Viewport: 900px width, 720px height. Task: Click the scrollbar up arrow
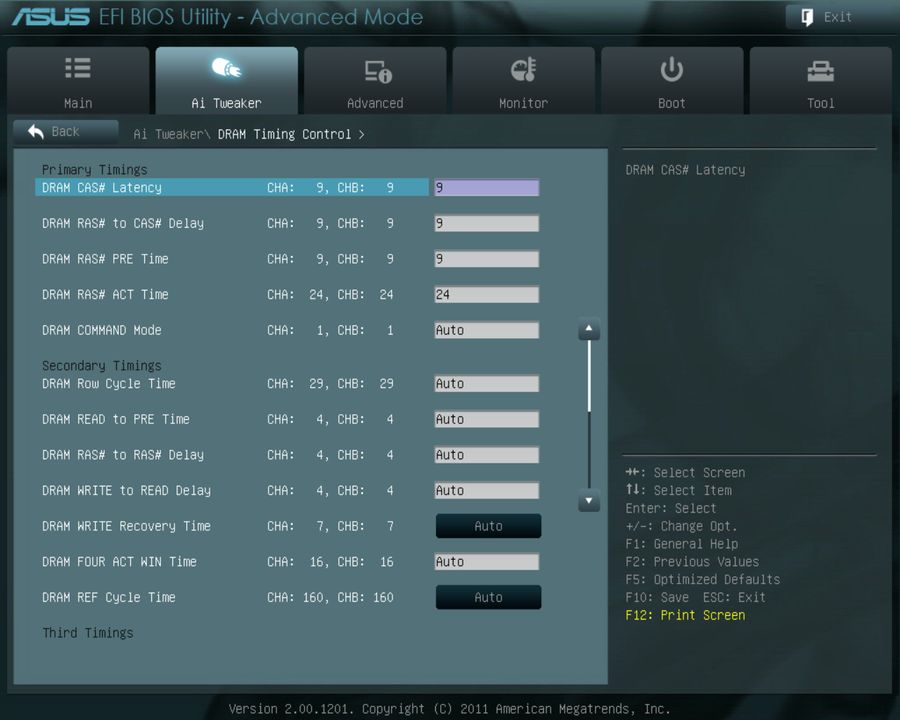(x=588, y=329)
